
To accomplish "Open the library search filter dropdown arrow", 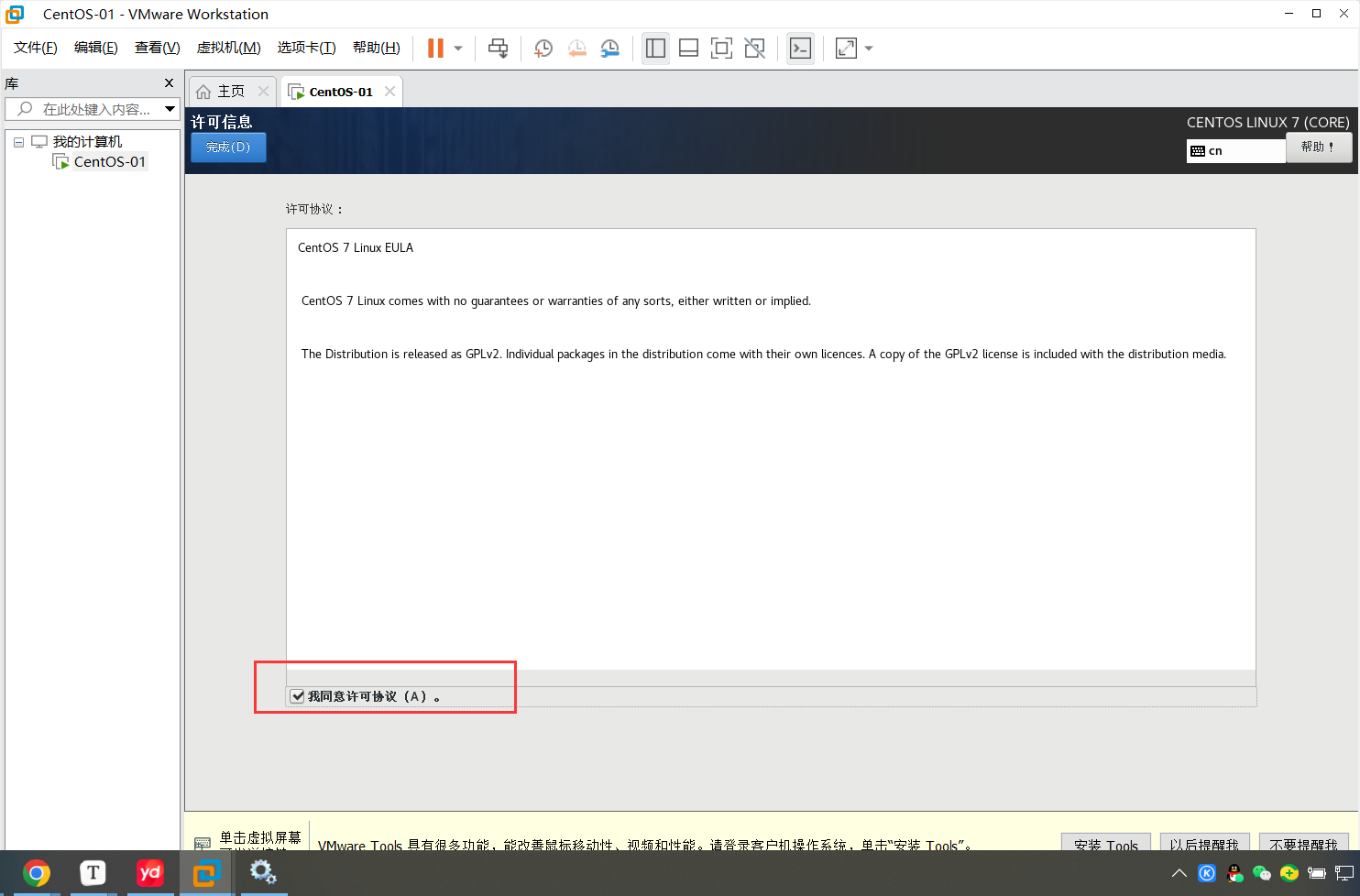I will (x=170, y=109).
